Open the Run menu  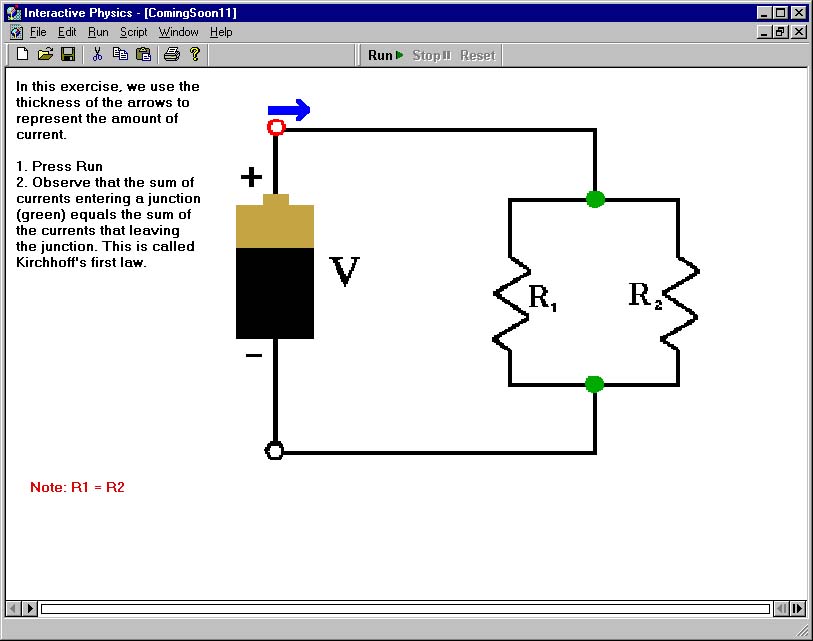pyautogui.click(x=98, y=32)
